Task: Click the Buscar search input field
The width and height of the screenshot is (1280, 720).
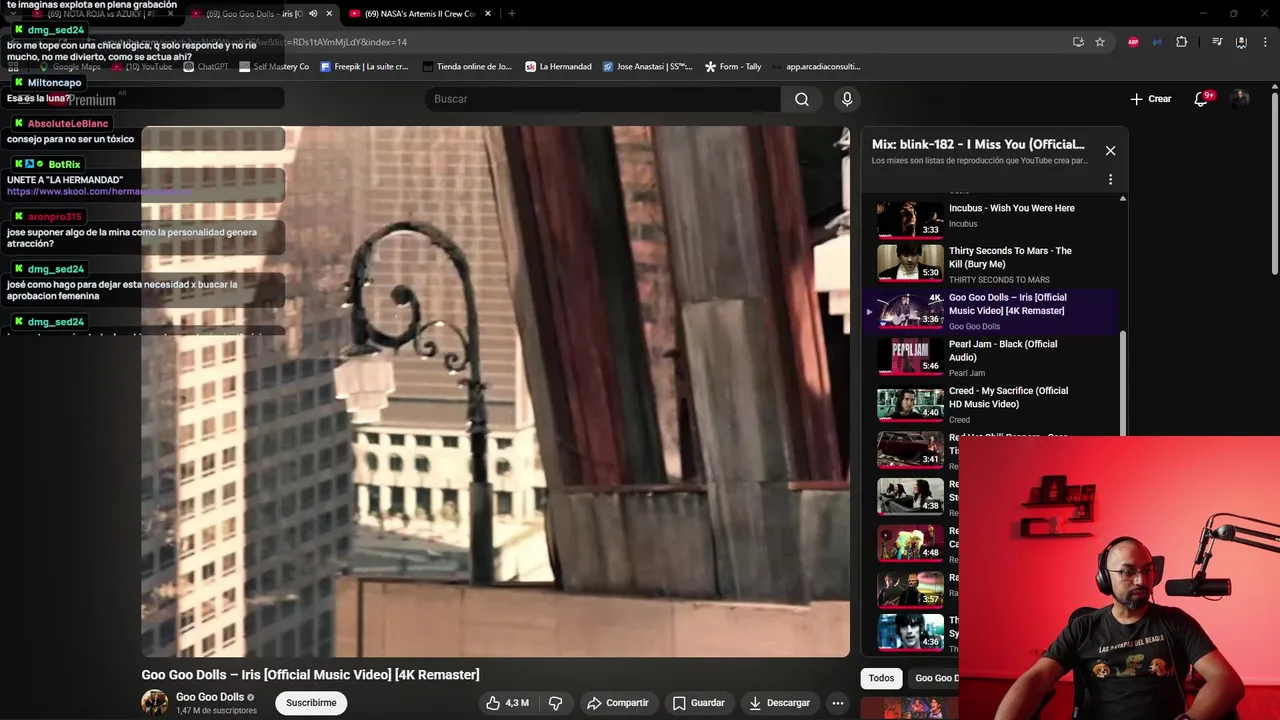Action: [x=603, y=99]
